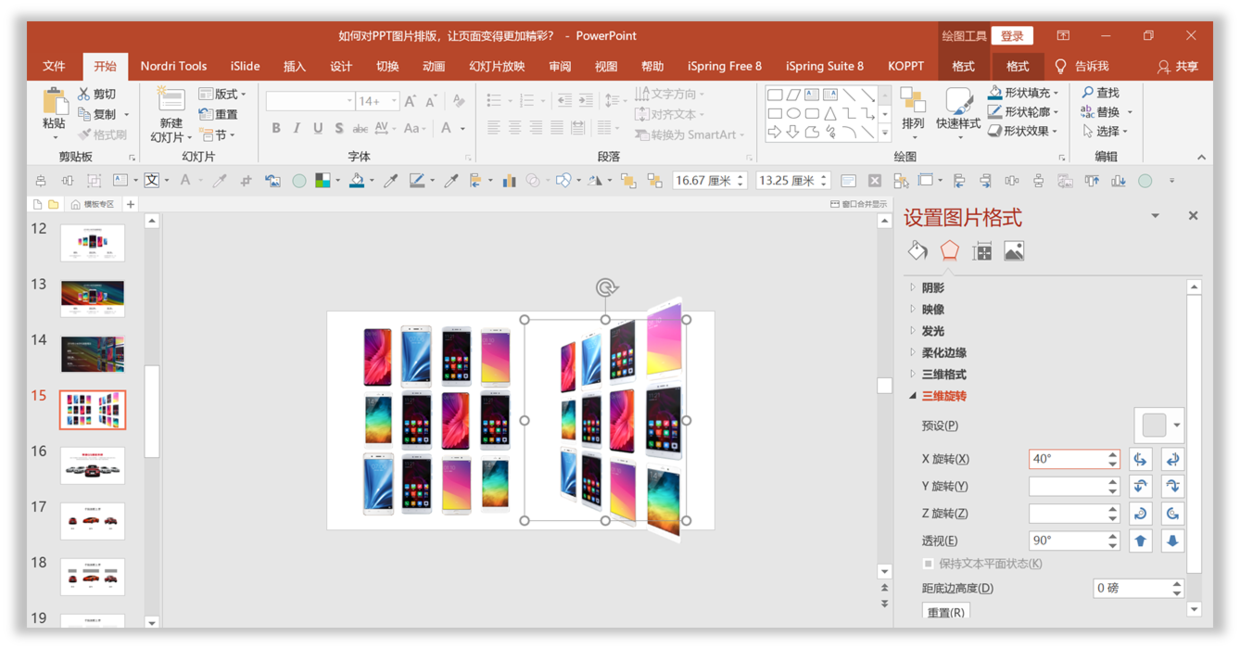
Task: Switch to the Insert (插入) tab
Action: pyautogui.click(x=294, y=66)
